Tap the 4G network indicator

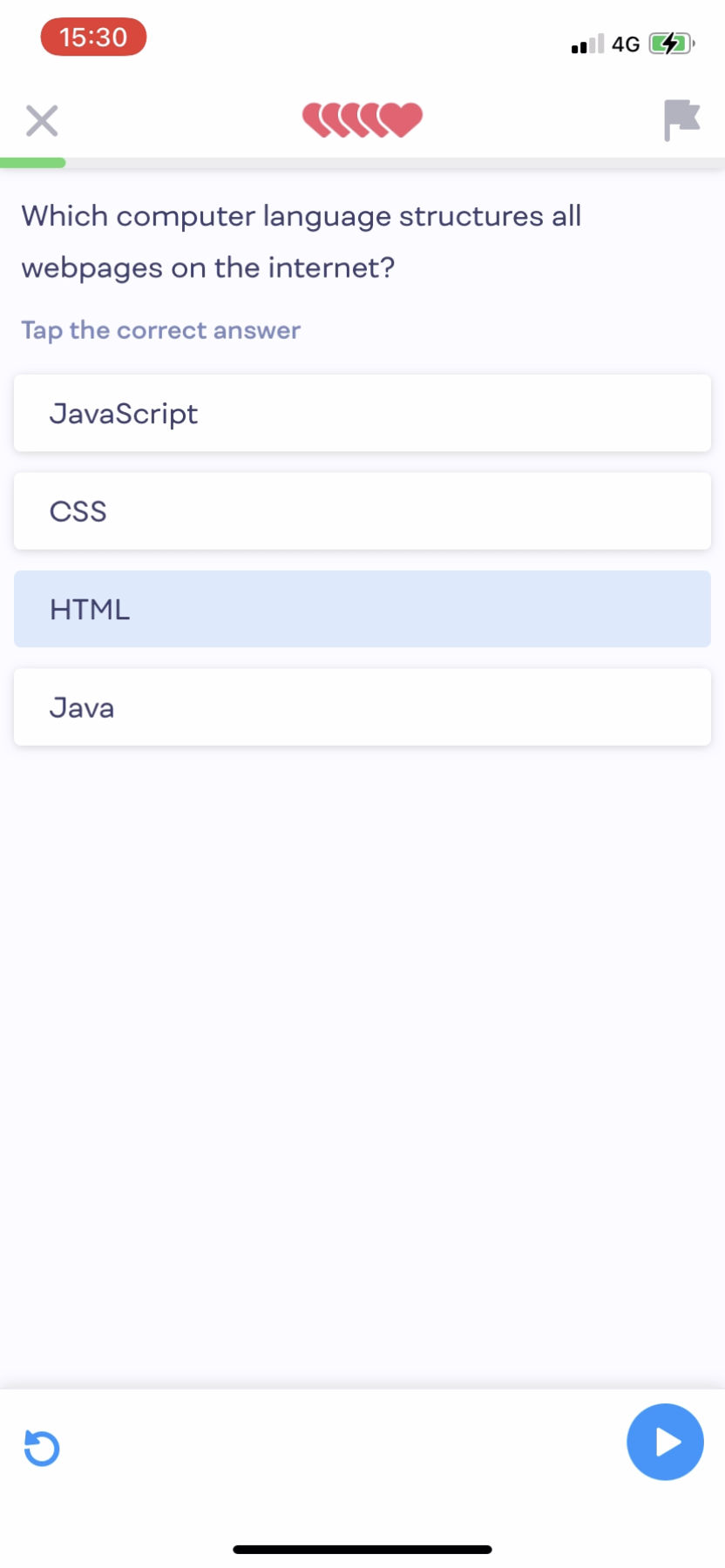coord(626,44)
